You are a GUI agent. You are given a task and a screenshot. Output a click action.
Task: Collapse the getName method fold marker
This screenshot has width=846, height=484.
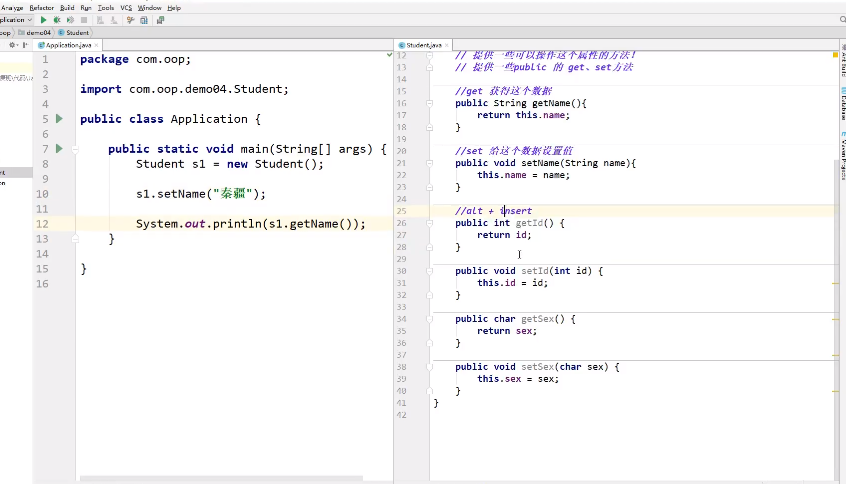pos(429,103)
